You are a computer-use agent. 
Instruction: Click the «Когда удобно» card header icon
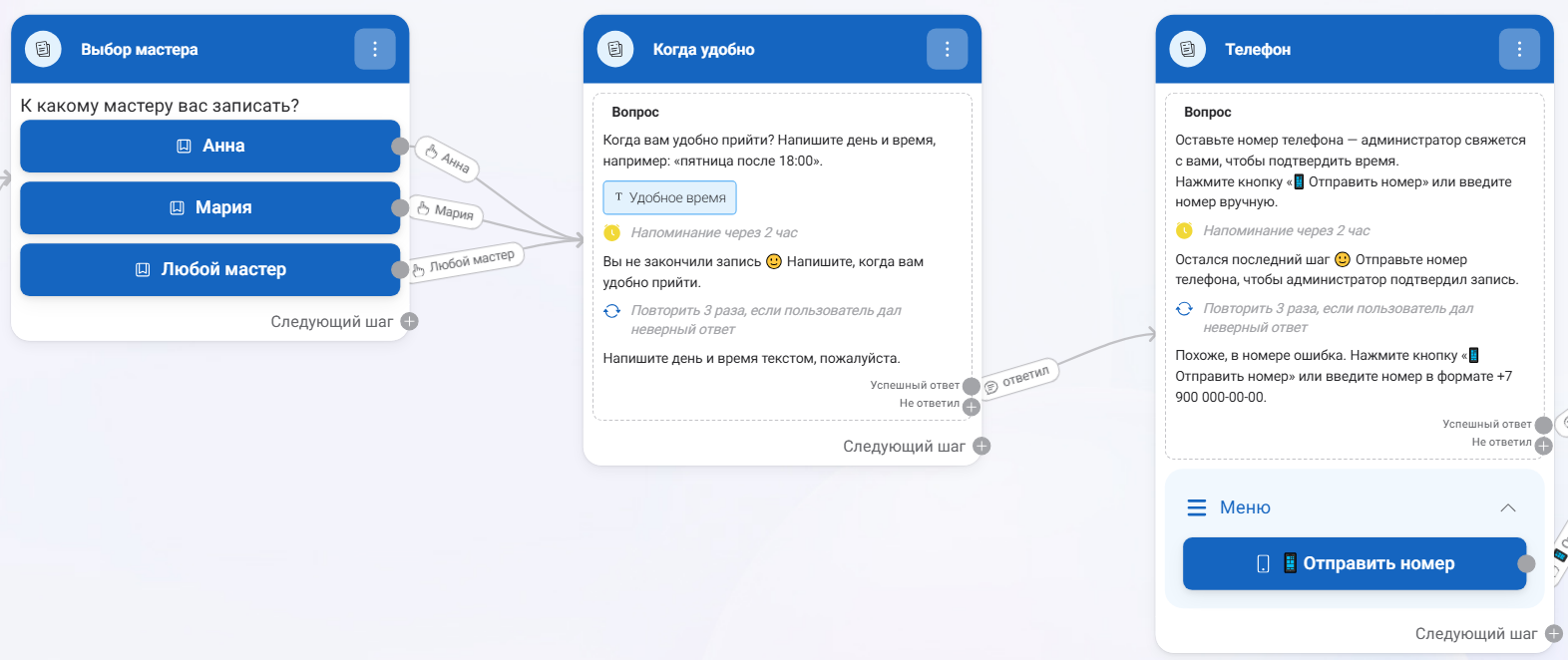click(x=615, y=49)
